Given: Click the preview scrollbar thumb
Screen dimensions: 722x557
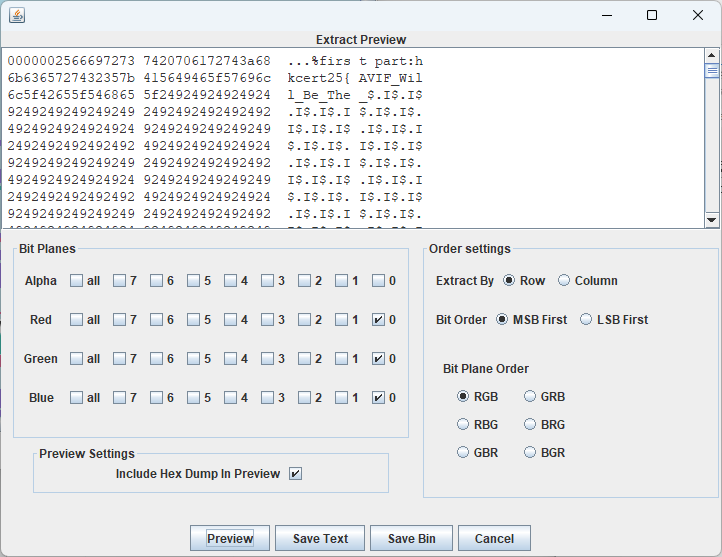Looking at the screenshot, I should tap(711, 70).
